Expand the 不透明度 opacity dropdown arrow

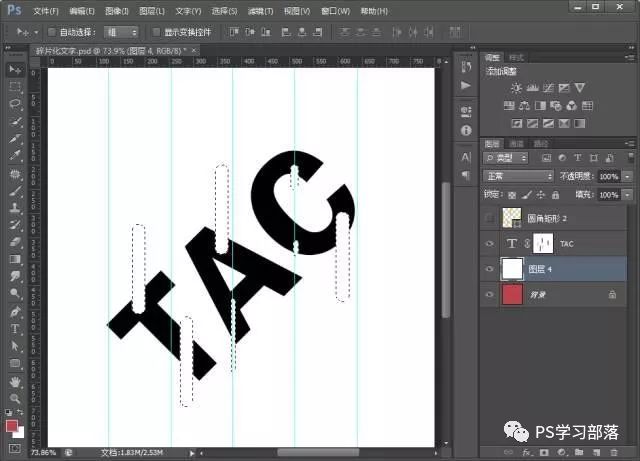pos(627,176)
